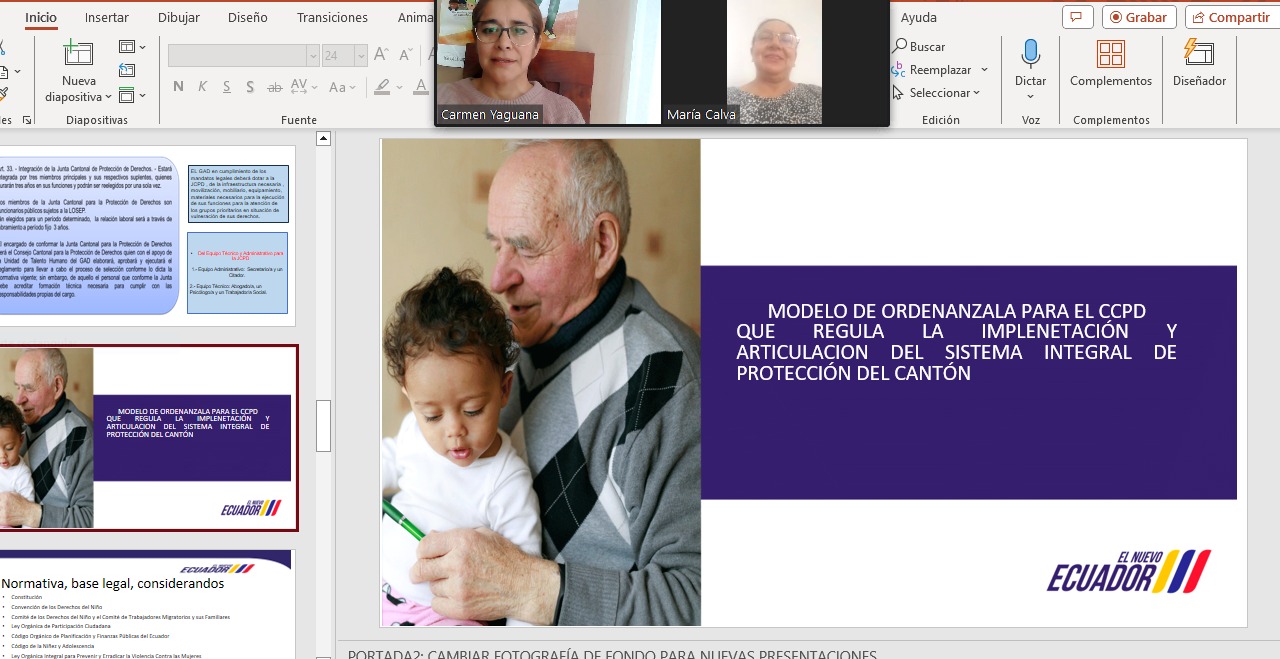
Task: Open the Complementos add-ins icon
Action: point(1110,54)
